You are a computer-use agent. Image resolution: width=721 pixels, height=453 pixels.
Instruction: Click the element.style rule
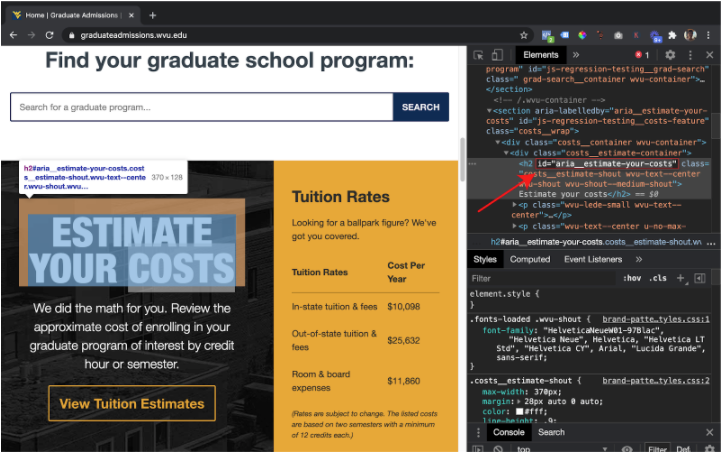click(x=503, y=294)
